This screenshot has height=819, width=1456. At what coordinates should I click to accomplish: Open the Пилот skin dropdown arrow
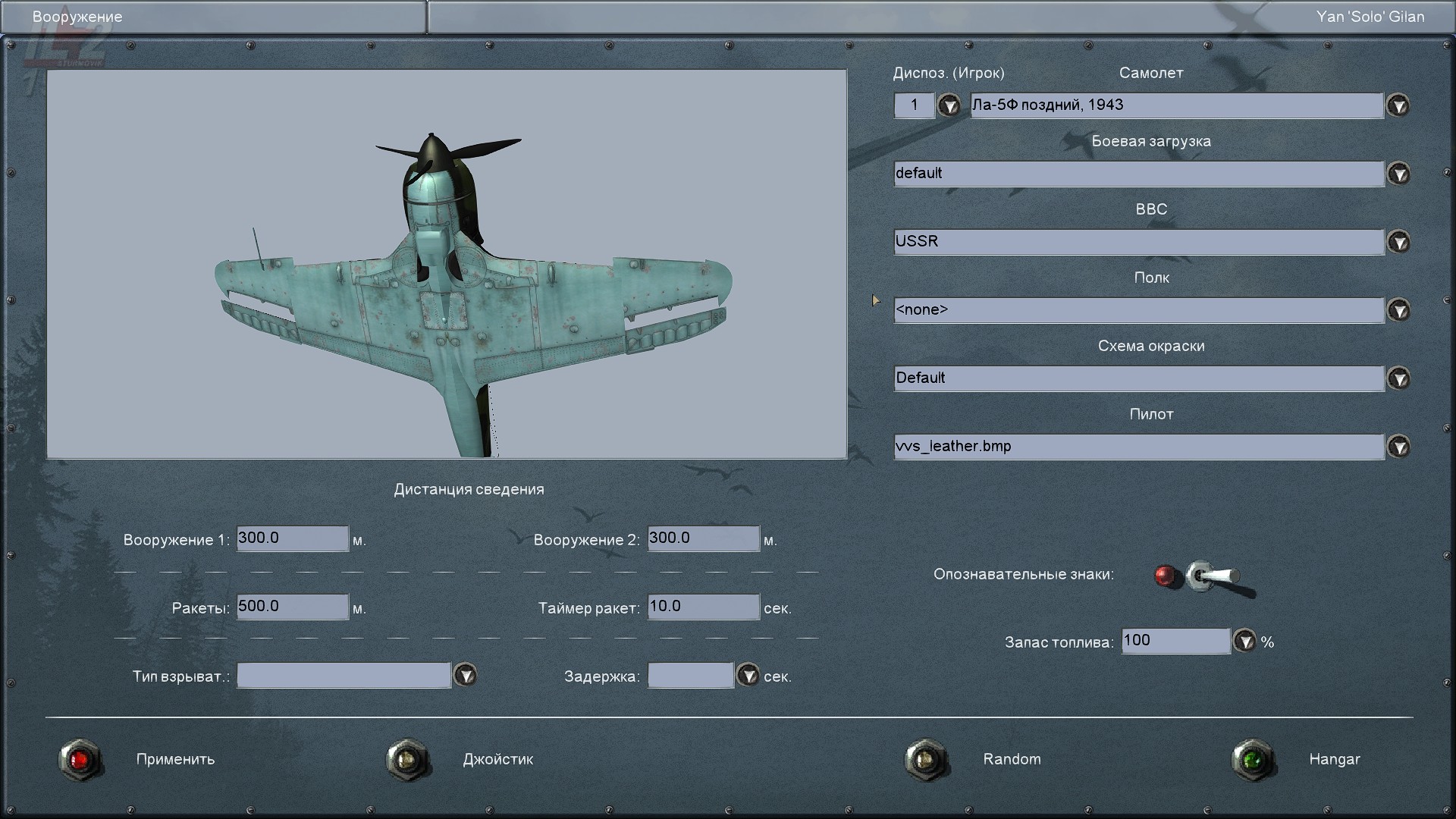tap(1398, 447)
